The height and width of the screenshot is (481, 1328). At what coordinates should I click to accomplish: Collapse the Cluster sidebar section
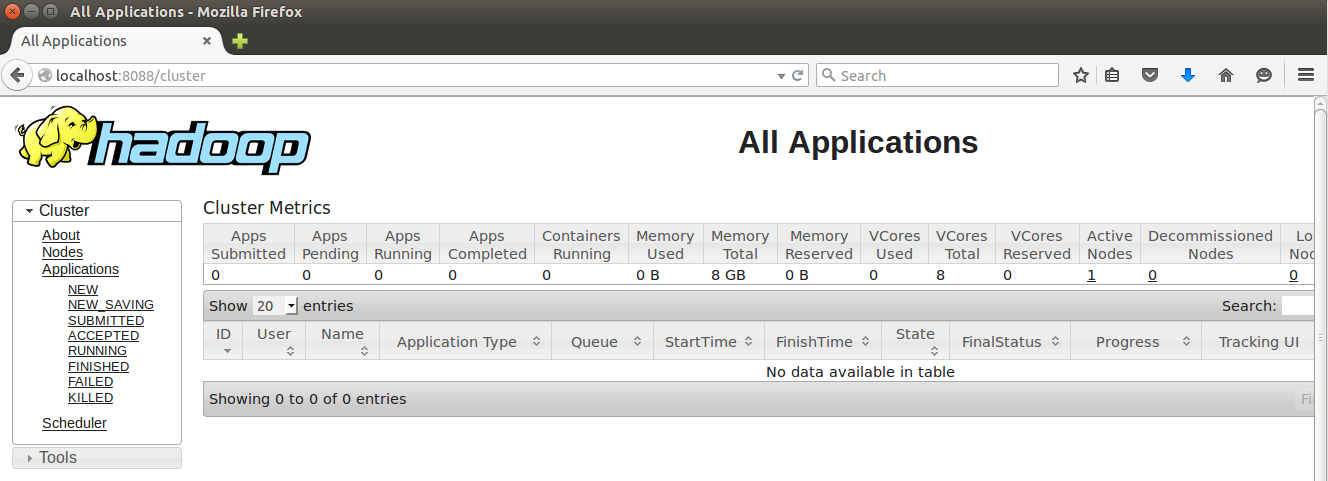97,210
